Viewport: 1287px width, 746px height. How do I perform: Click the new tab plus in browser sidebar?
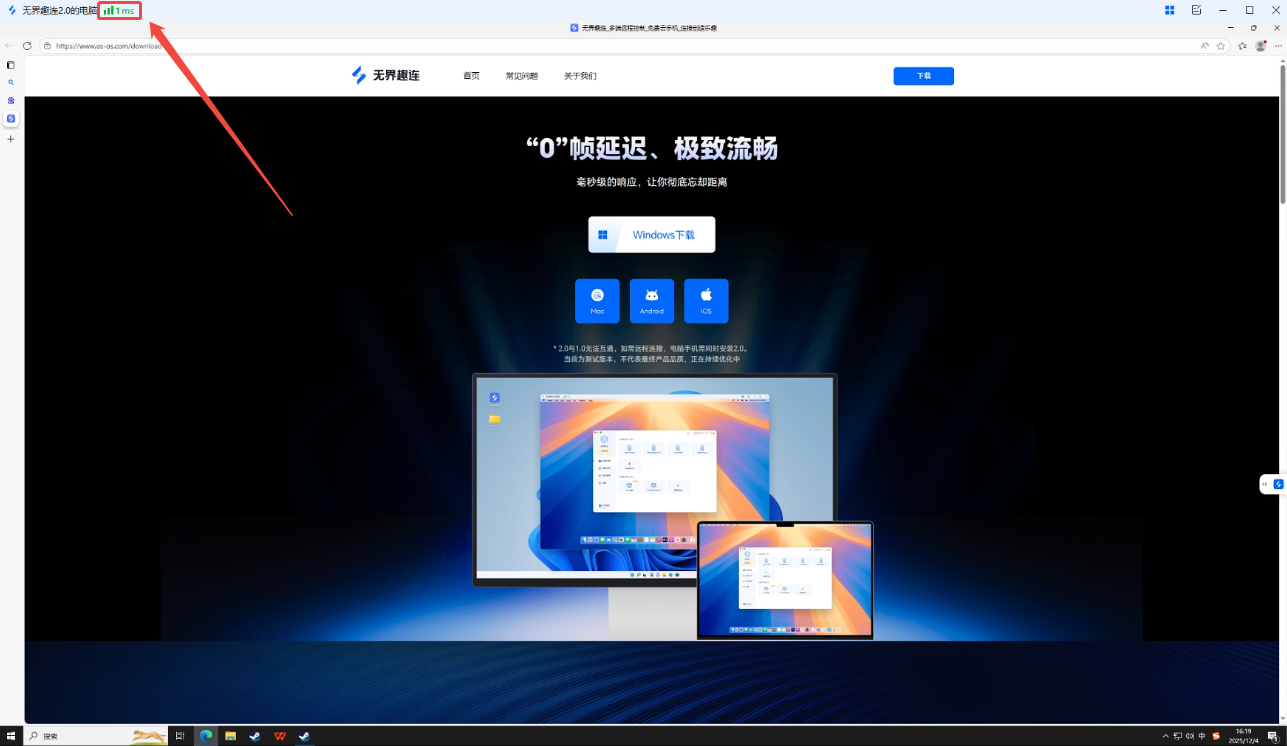[11, 140]
